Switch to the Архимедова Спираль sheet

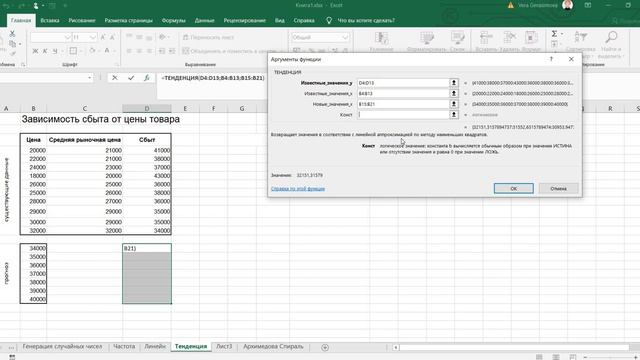273,346
